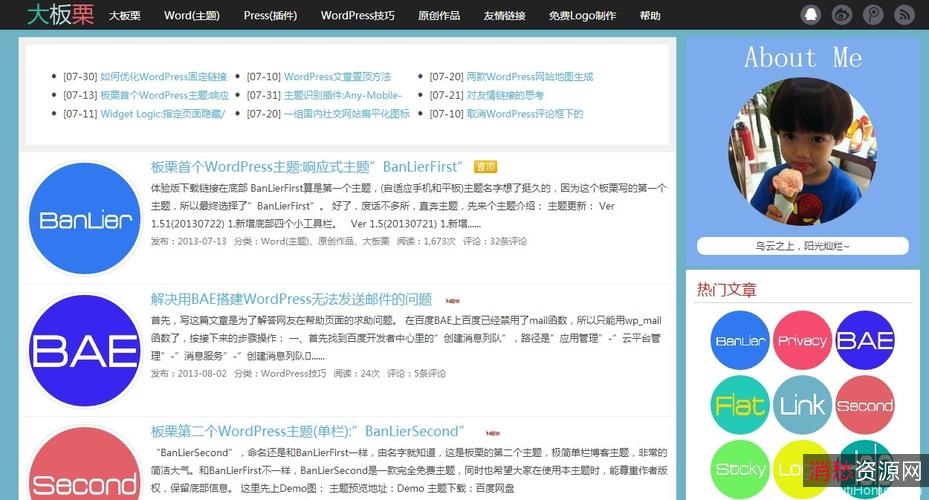Open the RSS feed icon in top bar
929x500 pixels.
pos(904,15)
